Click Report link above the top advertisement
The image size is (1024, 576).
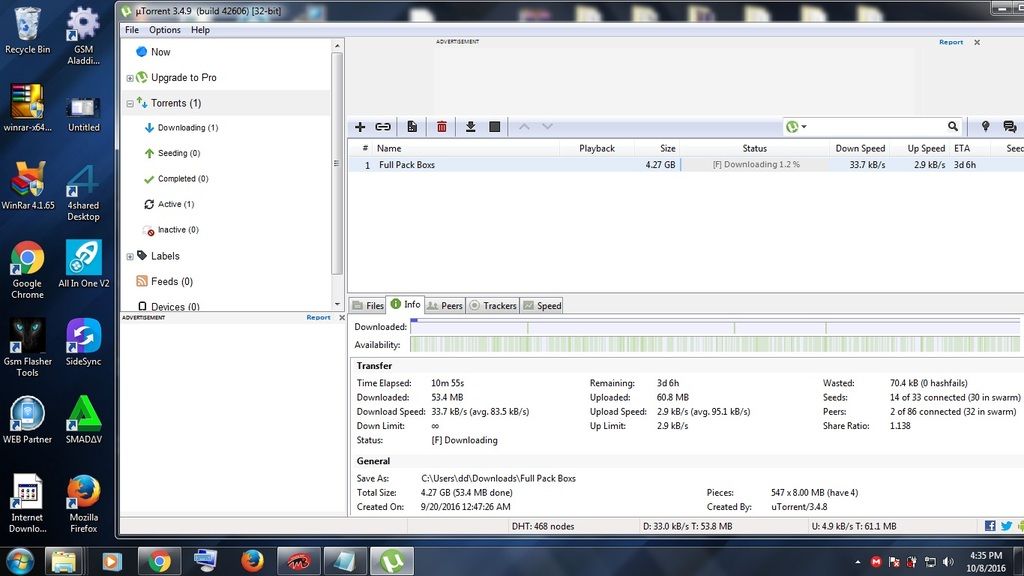point(951,42)
